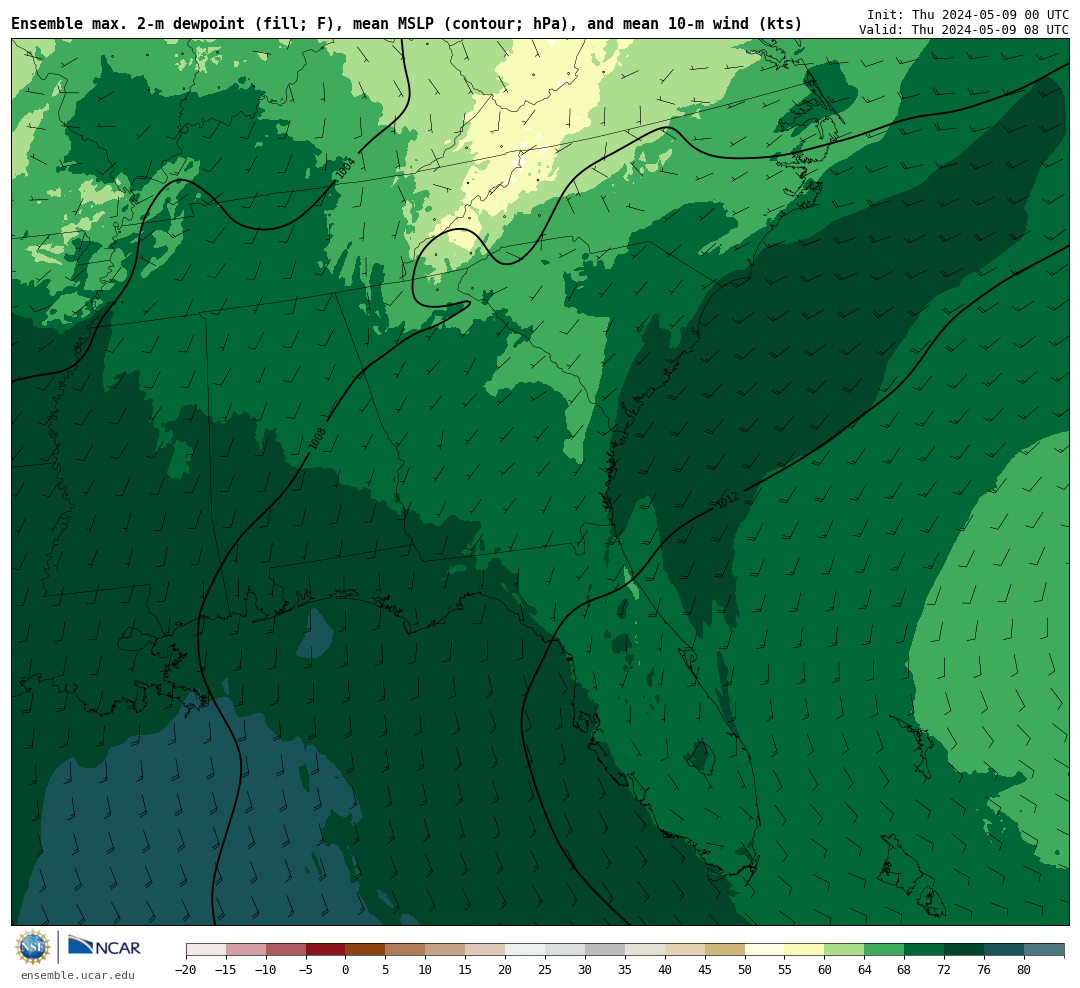Pick the 35 to 40 colorbar swatch
The height and width of the screenshot is (988, 1080).
click(645, 950)
